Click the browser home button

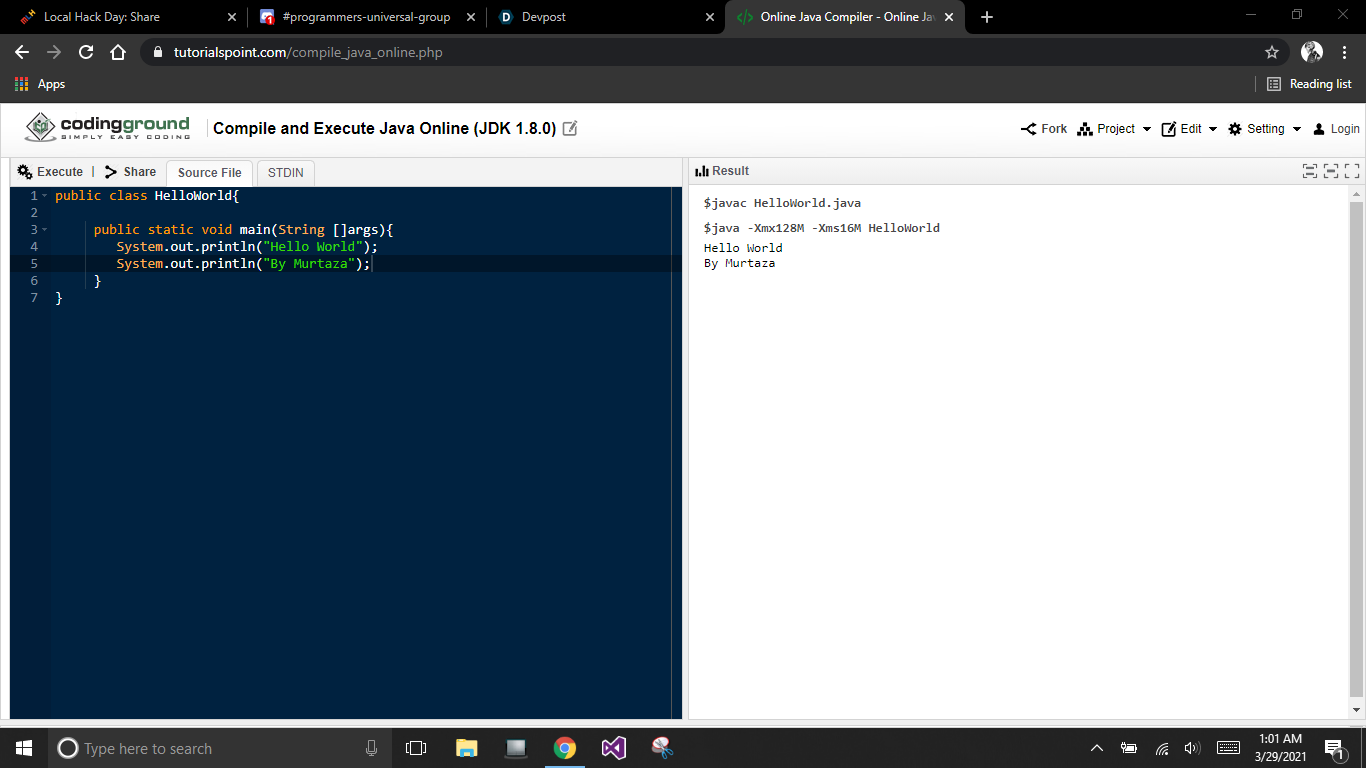click(118, 52)
